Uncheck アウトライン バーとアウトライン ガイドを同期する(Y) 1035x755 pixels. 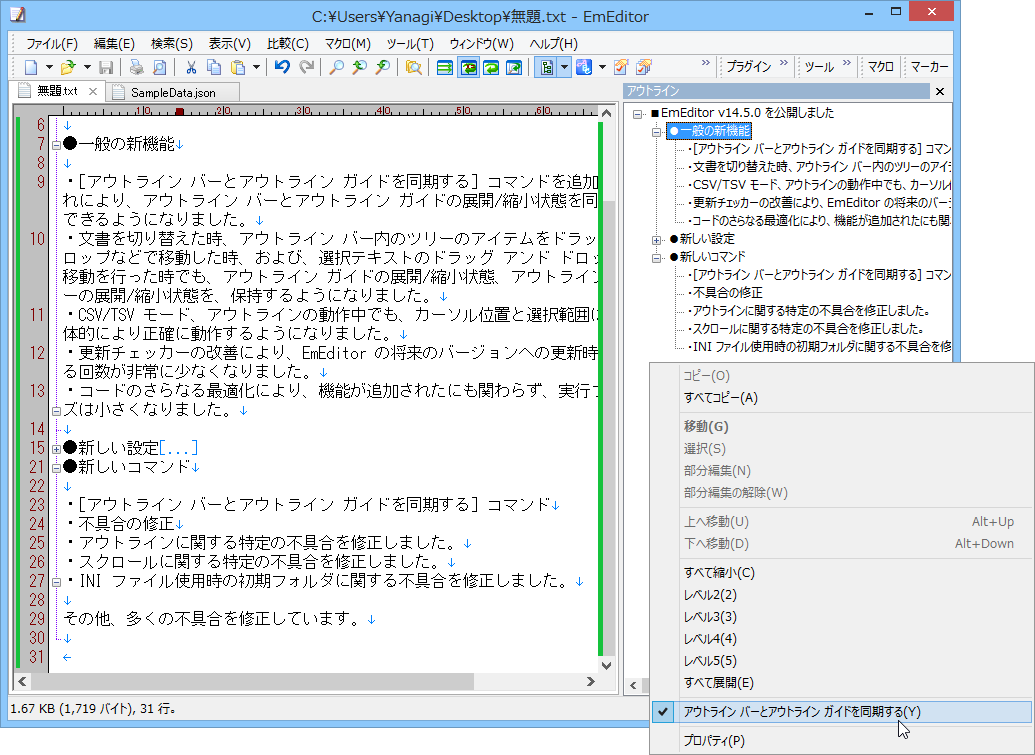pyautogui.click(x=842, y=711)
